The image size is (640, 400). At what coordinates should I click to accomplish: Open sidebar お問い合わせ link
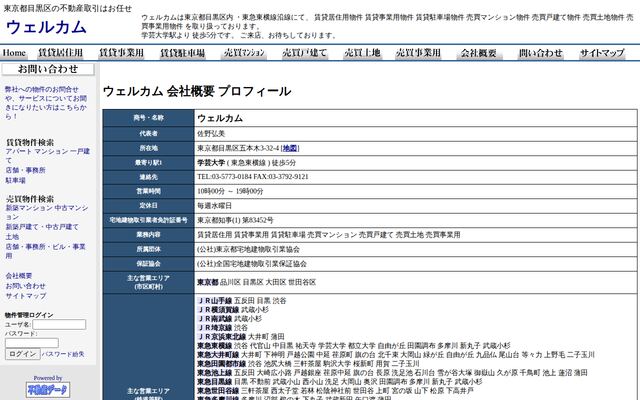(25, 286)
